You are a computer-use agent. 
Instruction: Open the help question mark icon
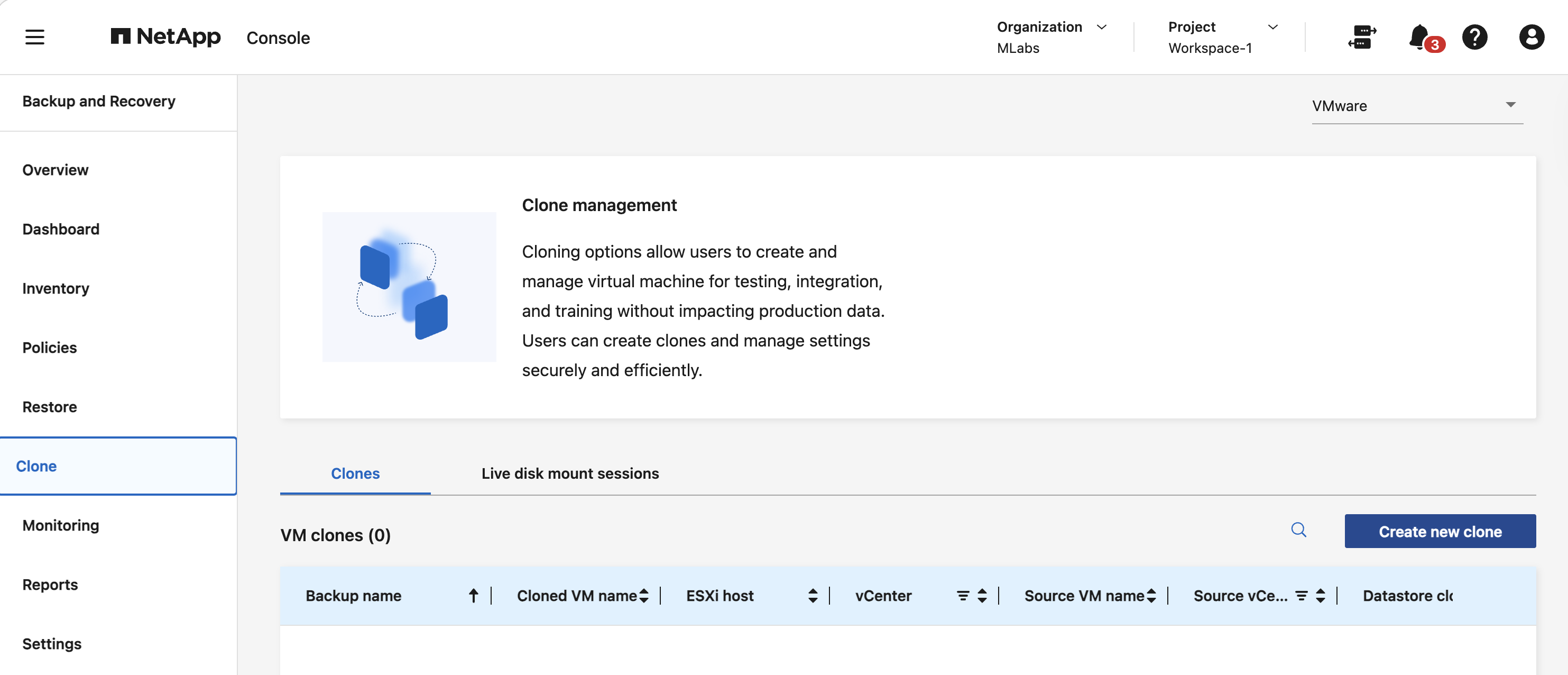click(1474, 37)
